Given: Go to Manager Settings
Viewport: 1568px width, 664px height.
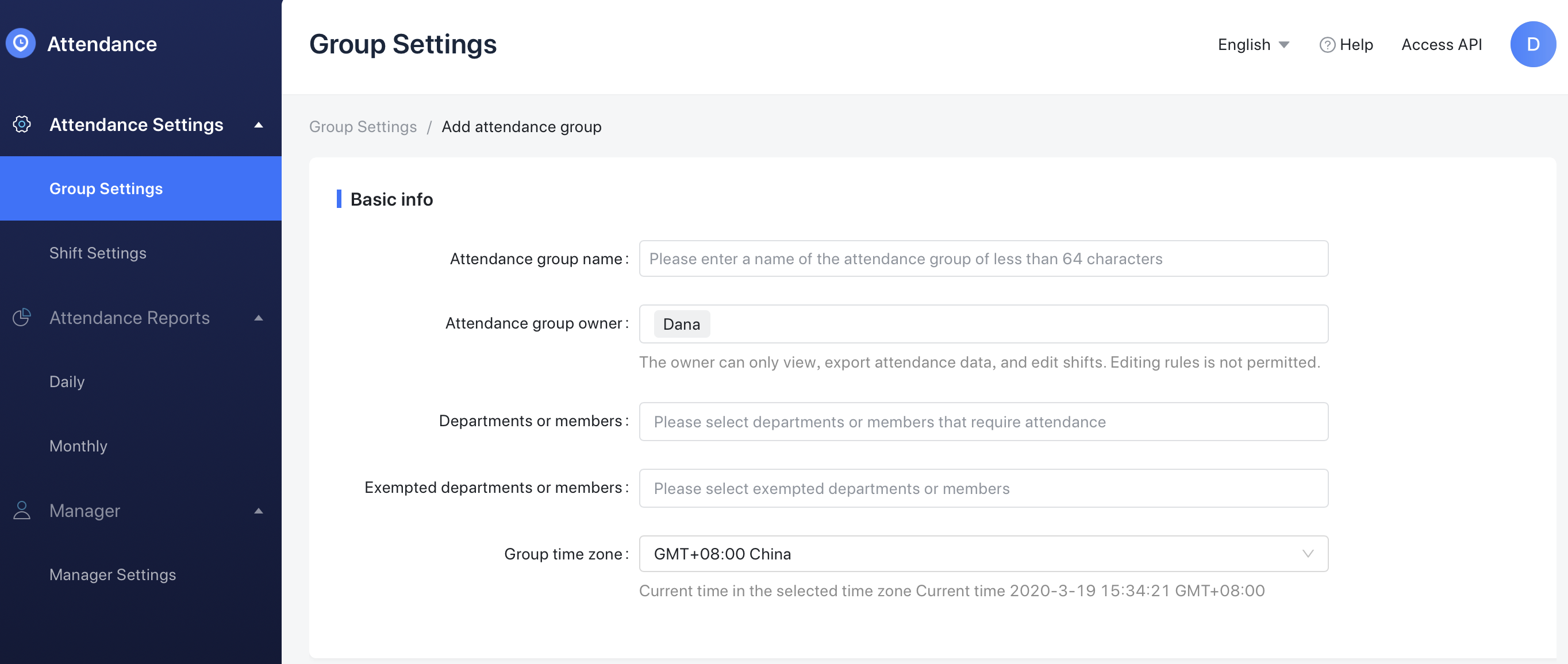Looking at the screenshot, I should 113,574.
